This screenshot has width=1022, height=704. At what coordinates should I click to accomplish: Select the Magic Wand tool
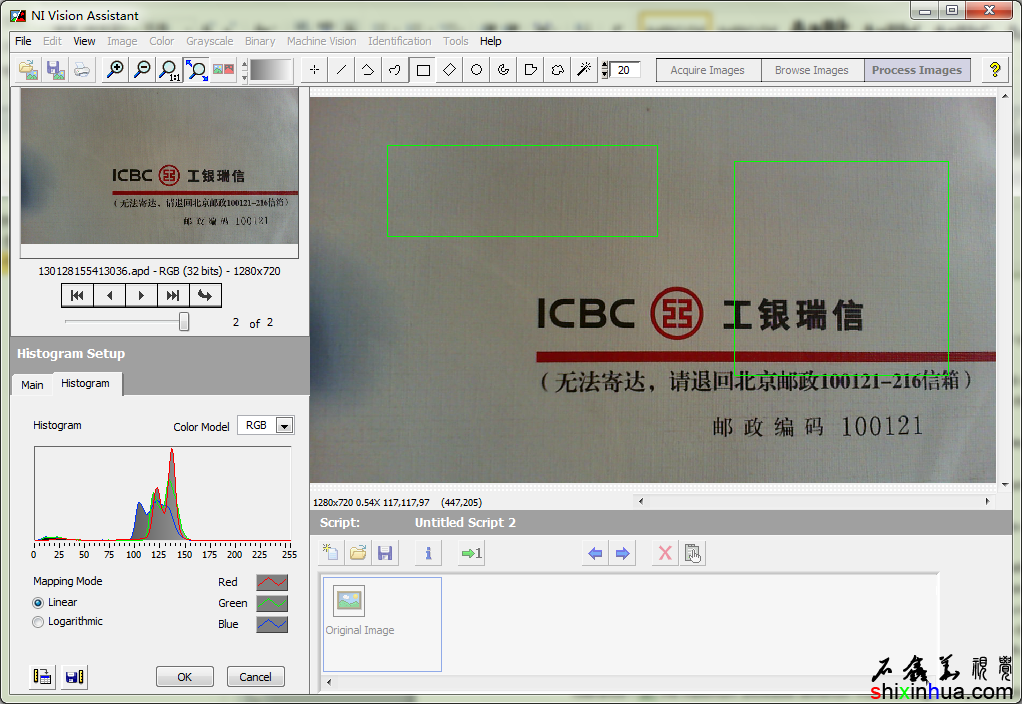point(584,70)
